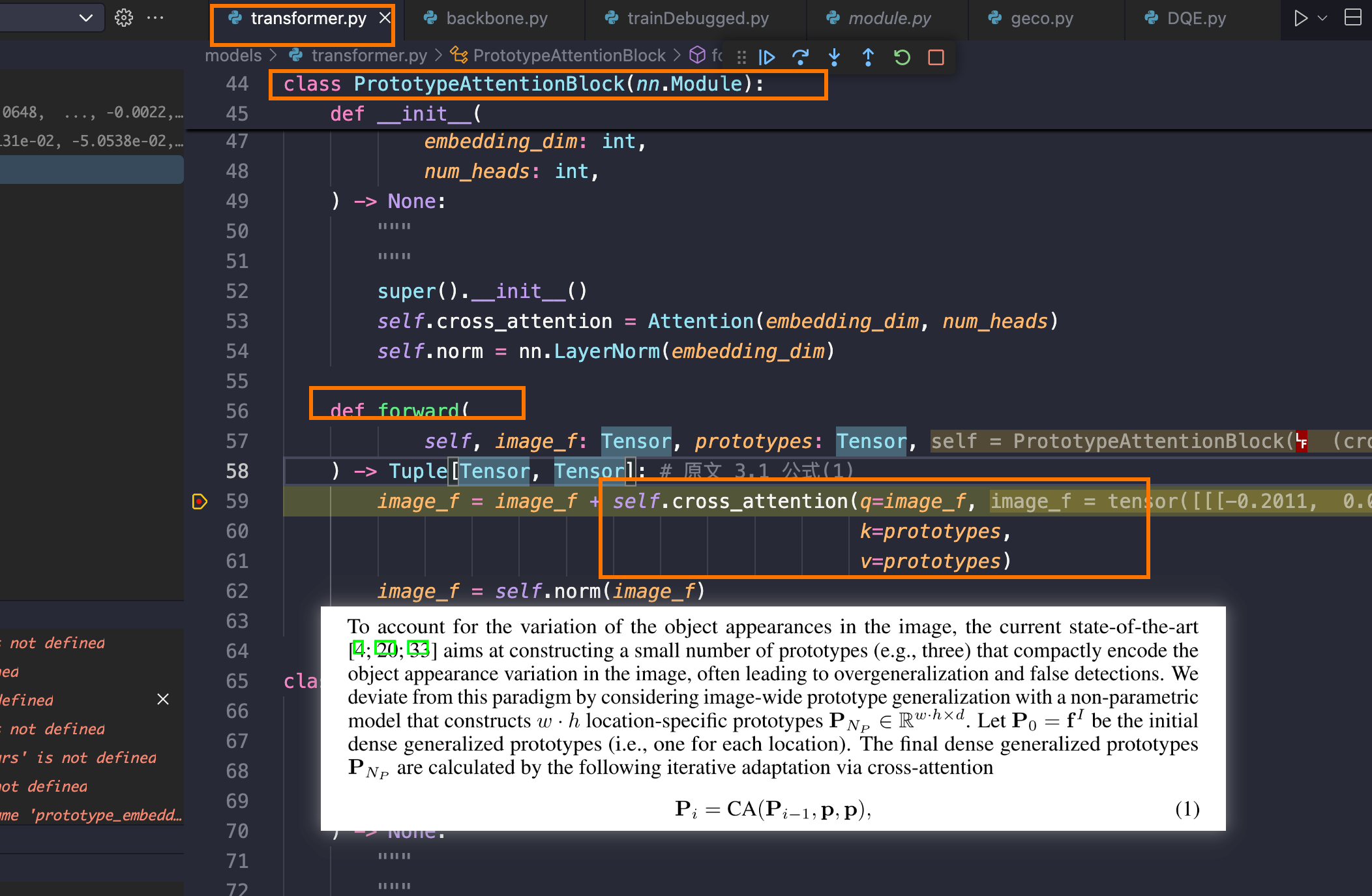The width and height of the screenshot is (1372, 896).
Task: Open debug configuration gear settings
Action: point(124,18)
